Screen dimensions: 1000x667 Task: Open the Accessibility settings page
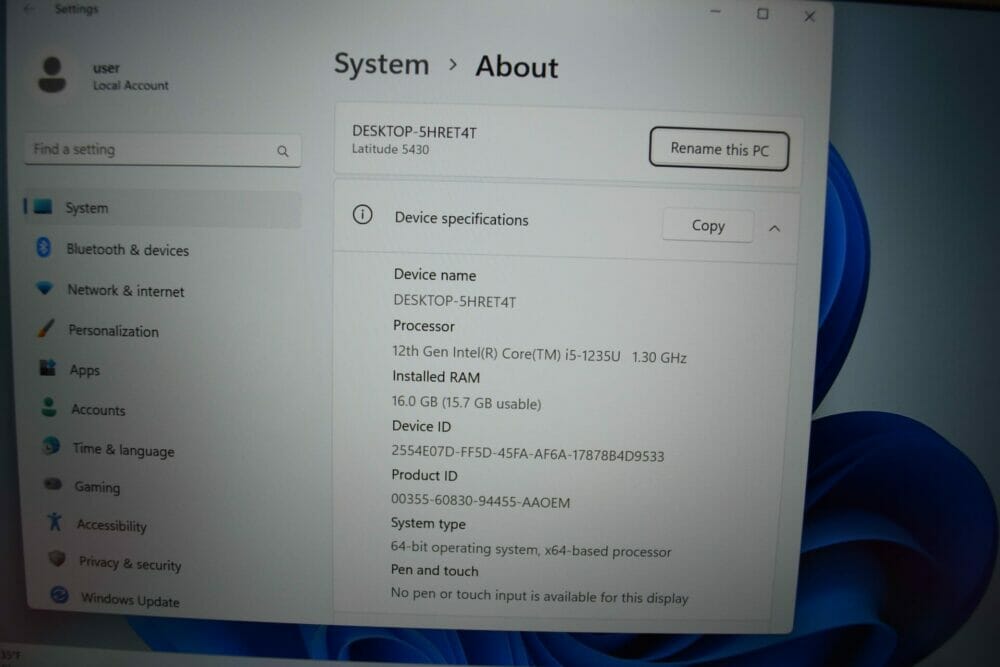tap(112, 525)
